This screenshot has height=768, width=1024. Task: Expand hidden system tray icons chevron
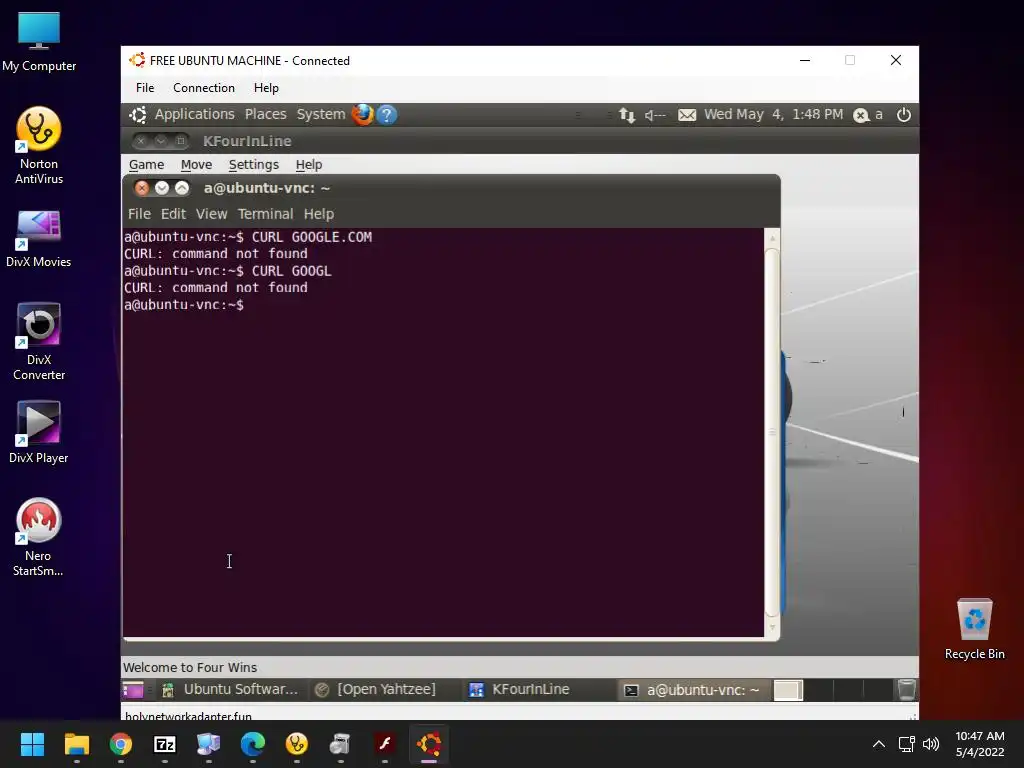click(879, 744)
